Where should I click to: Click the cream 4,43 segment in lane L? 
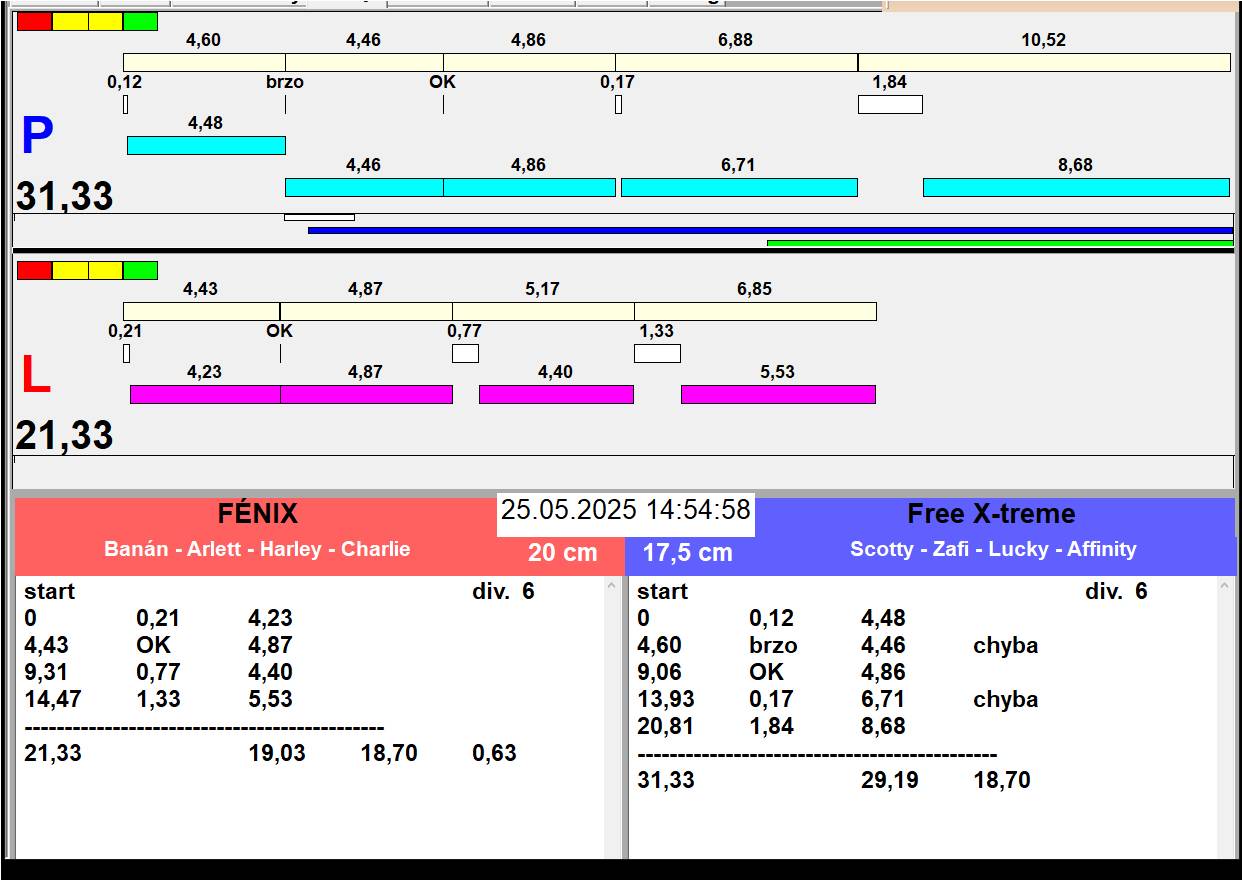click(201, 311)
